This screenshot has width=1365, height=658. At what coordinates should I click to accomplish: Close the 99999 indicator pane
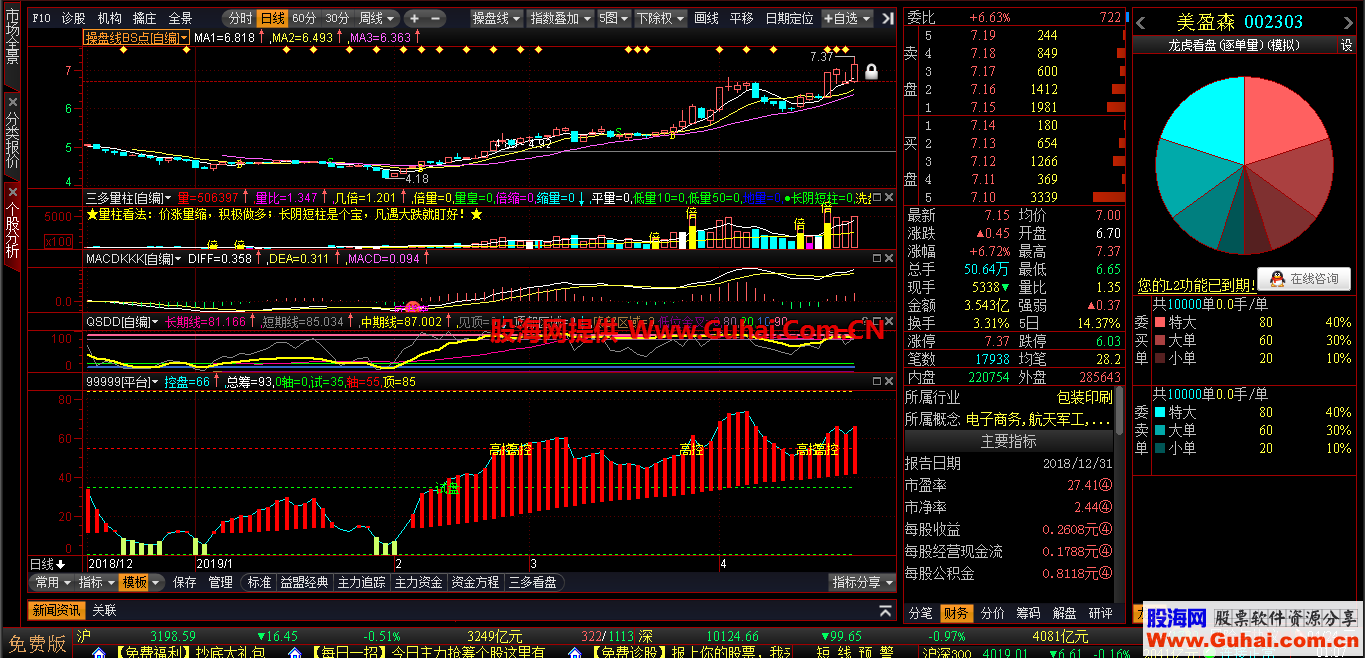pyautogui.click(x=889, y=381)
